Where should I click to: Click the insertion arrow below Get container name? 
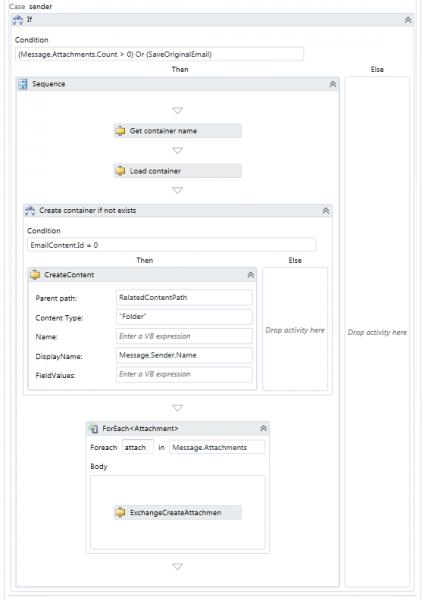point(177,151)
